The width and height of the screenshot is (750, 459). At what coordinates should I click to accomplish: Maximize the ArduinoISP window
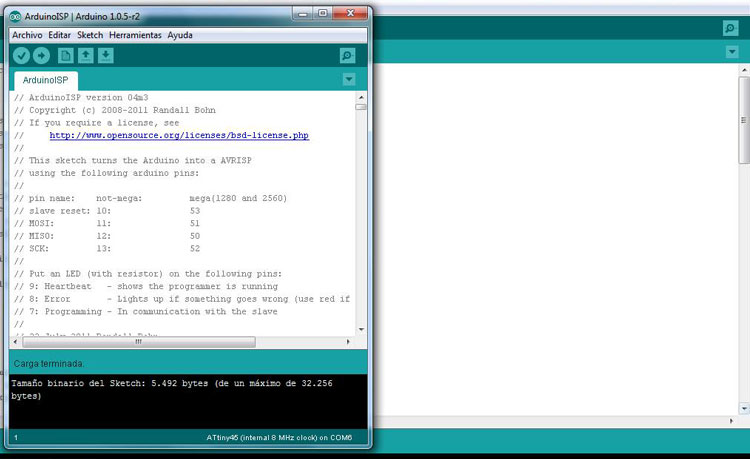(x=323, y=14)
